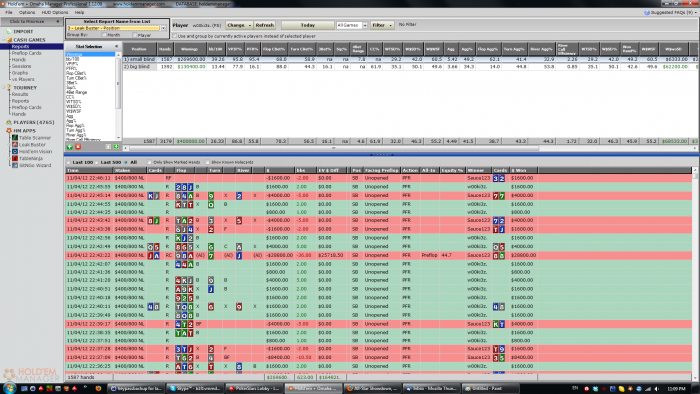Viewport: 700px width, 394px height.
Task: Check Only Show Marked Hands
Action: point(150,162)
